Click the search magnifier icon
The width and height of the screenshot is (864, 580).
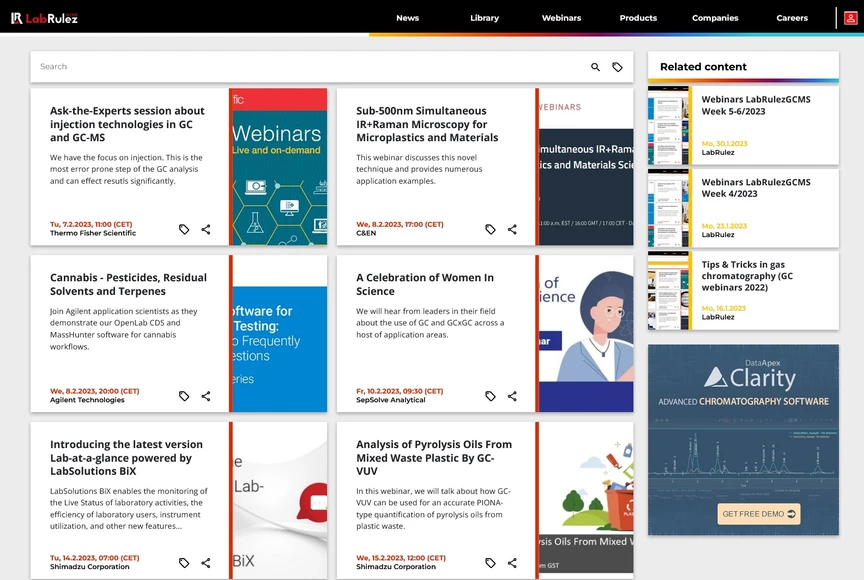point(595,67)
